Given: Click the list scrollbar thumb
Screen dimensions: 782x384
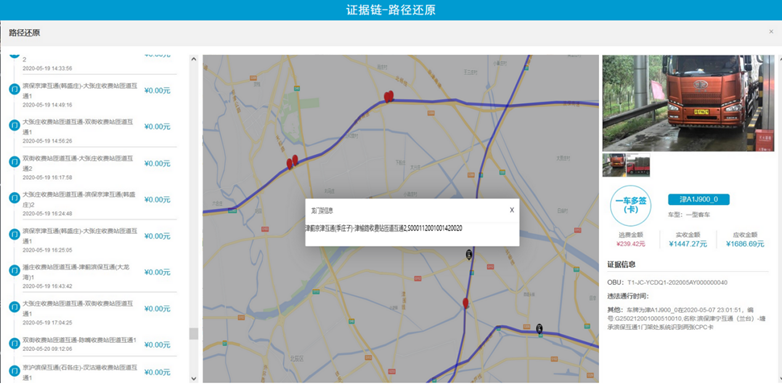Looking at the screenshot, I should coord(194,334).
